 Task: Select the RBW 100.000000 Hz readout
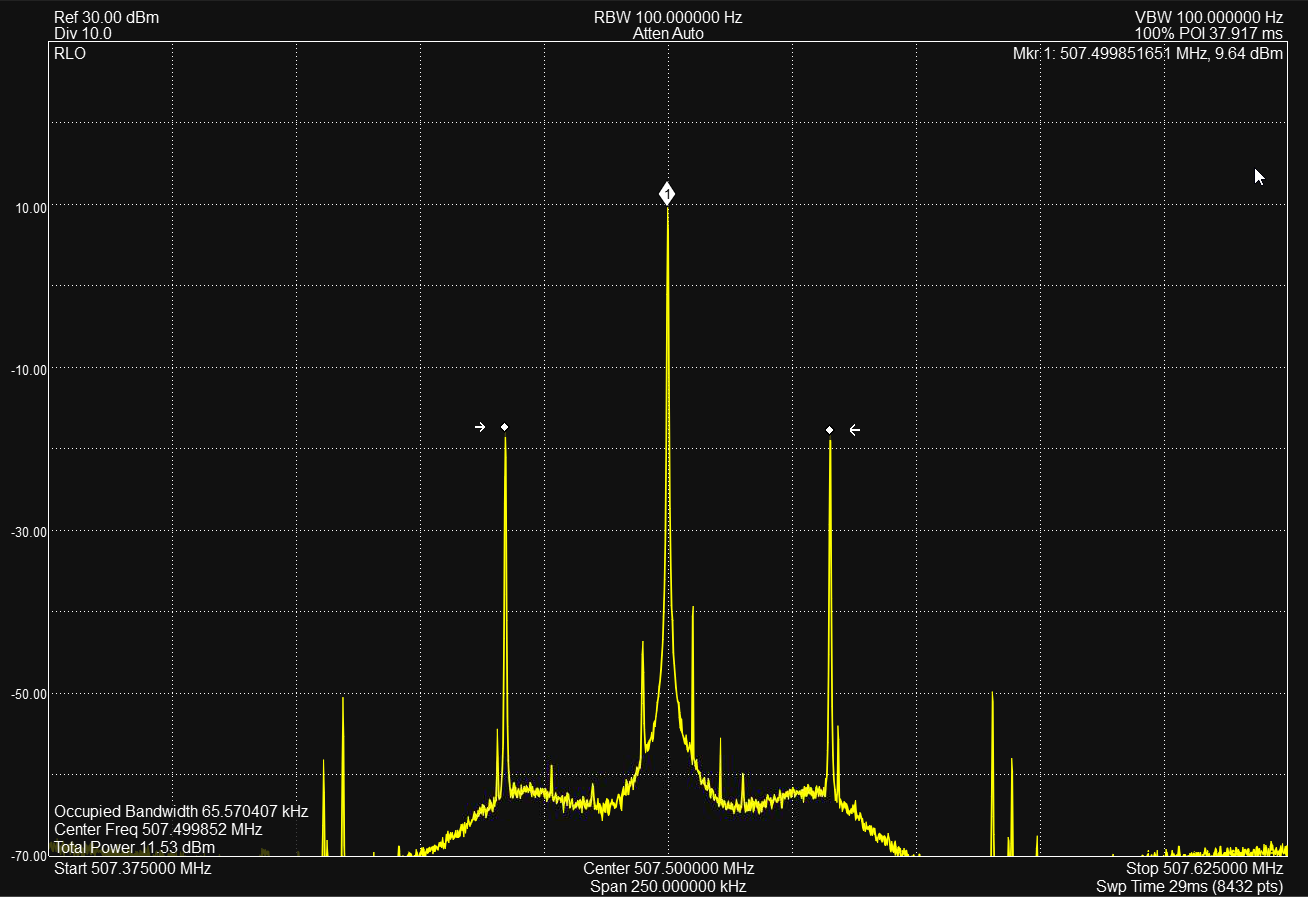pyautogui.click(x=668, y=18)
